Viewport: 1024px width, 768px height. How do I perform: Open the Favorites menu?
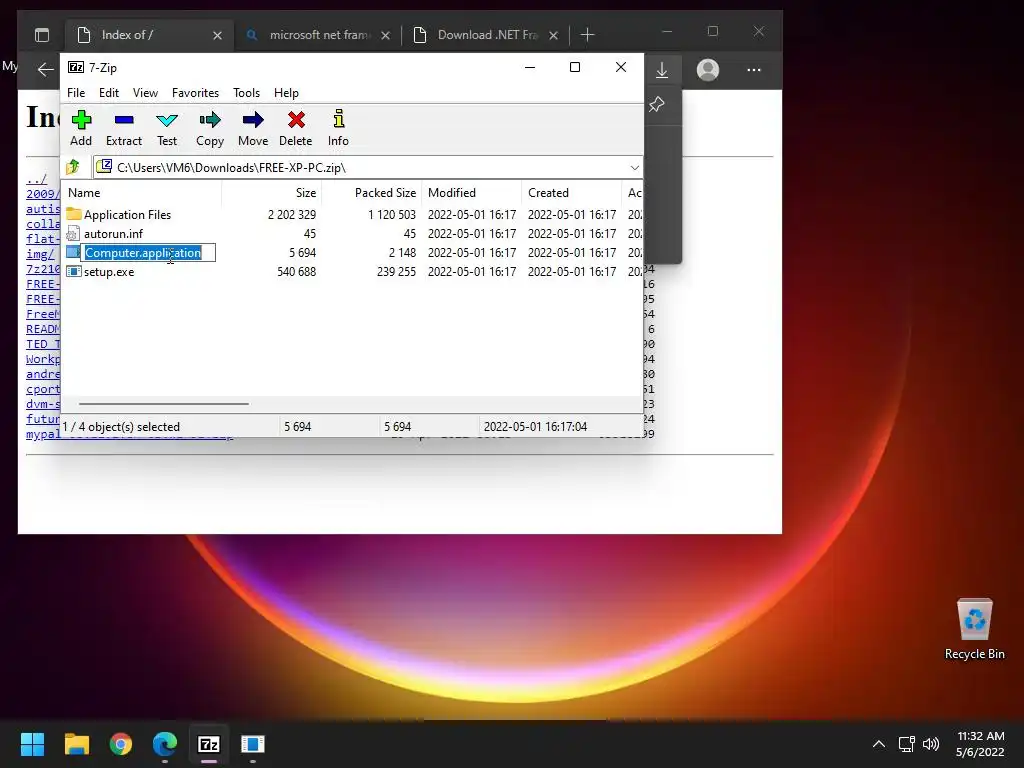pyautogui.click(x=195, y=93)
